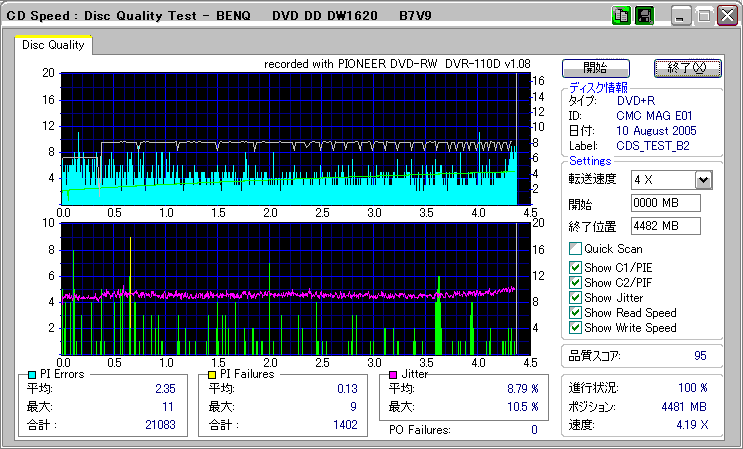The image size is (743, 449).
Task: Disable the Show Jitter checkbox
Action: 575,297
